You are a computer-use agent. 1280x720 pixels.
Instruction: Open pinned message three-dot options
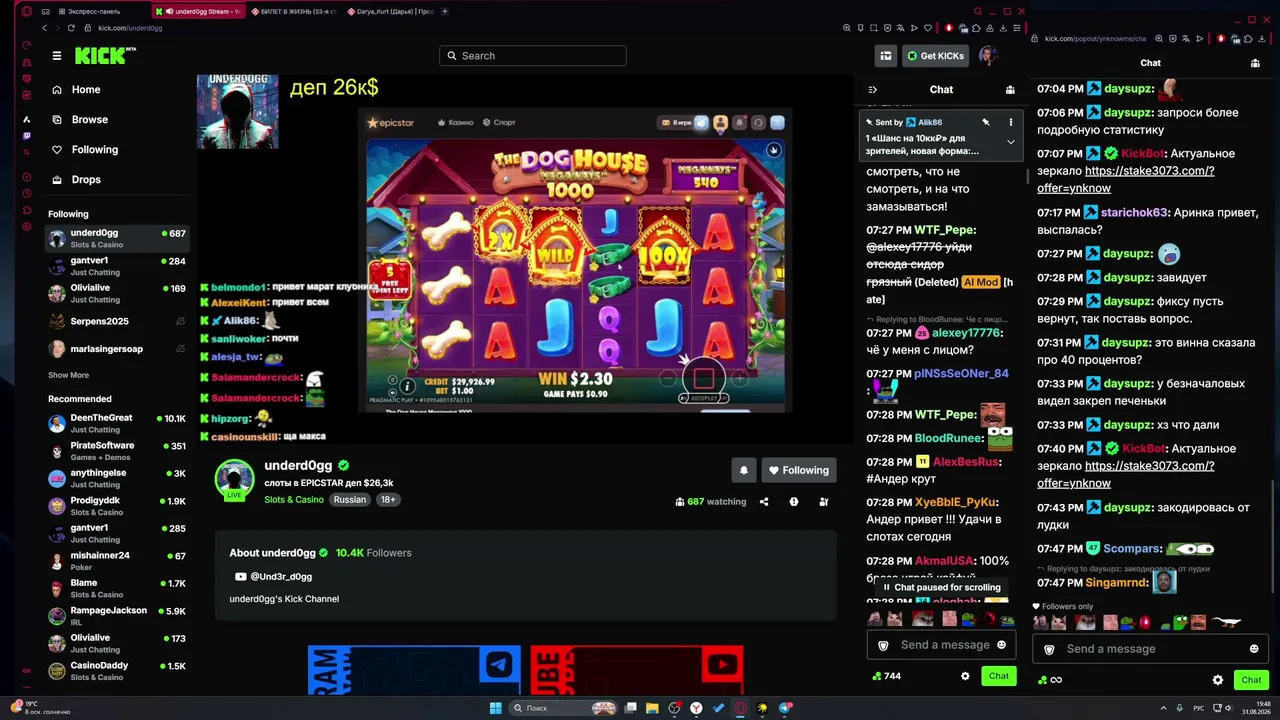(x=1010, y=122)
